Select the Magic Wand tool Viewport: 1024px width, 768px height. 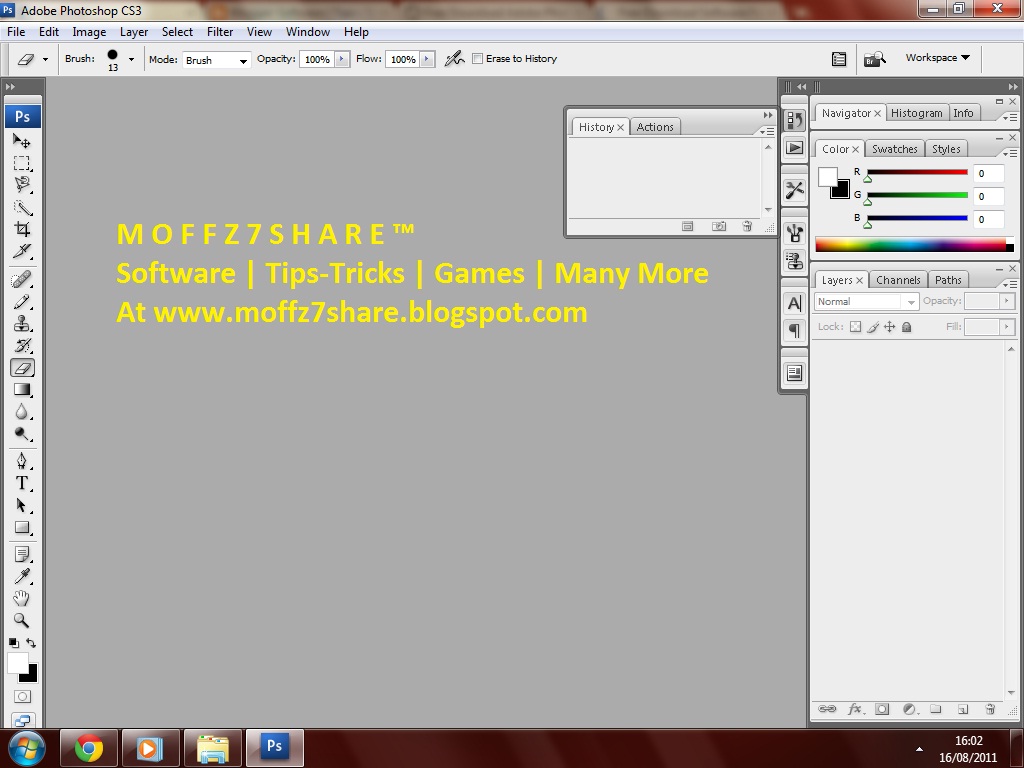click(22, 208)
